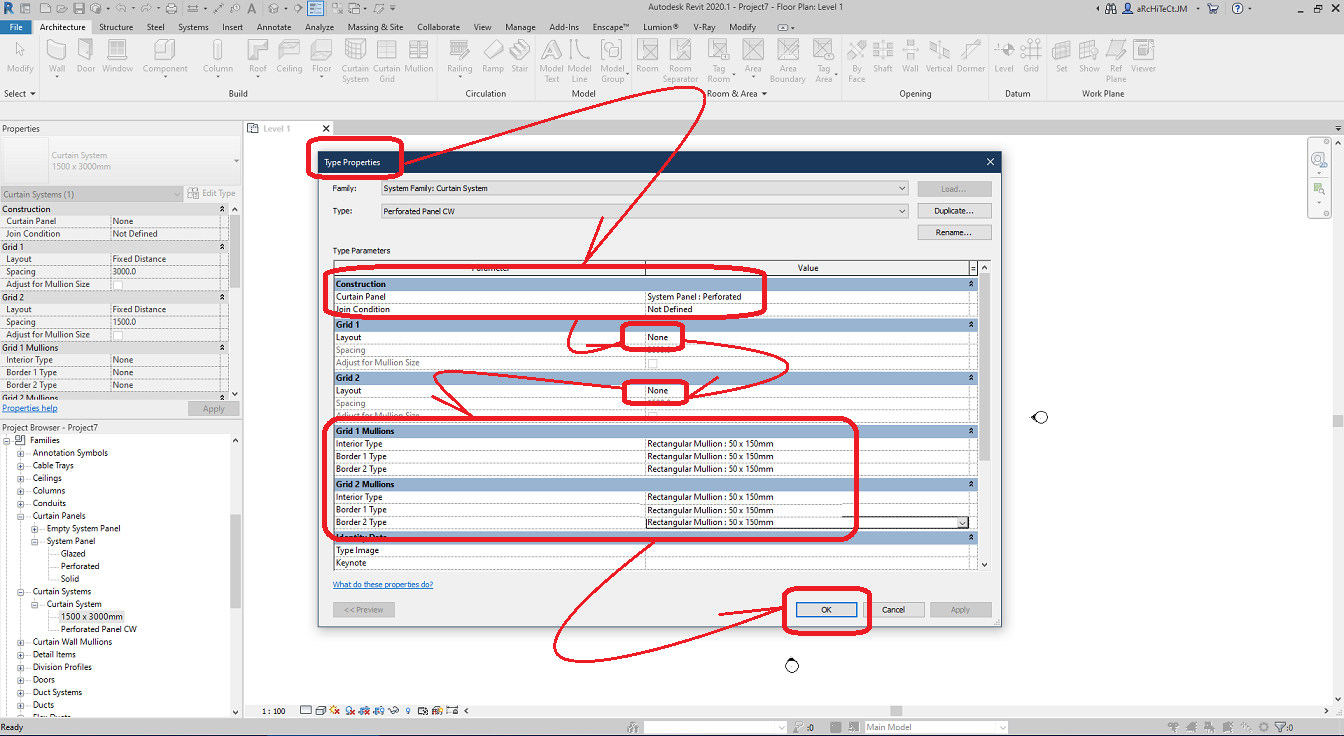Click the Duplicate button
The image size is (1344, 736).
[954, 210]
